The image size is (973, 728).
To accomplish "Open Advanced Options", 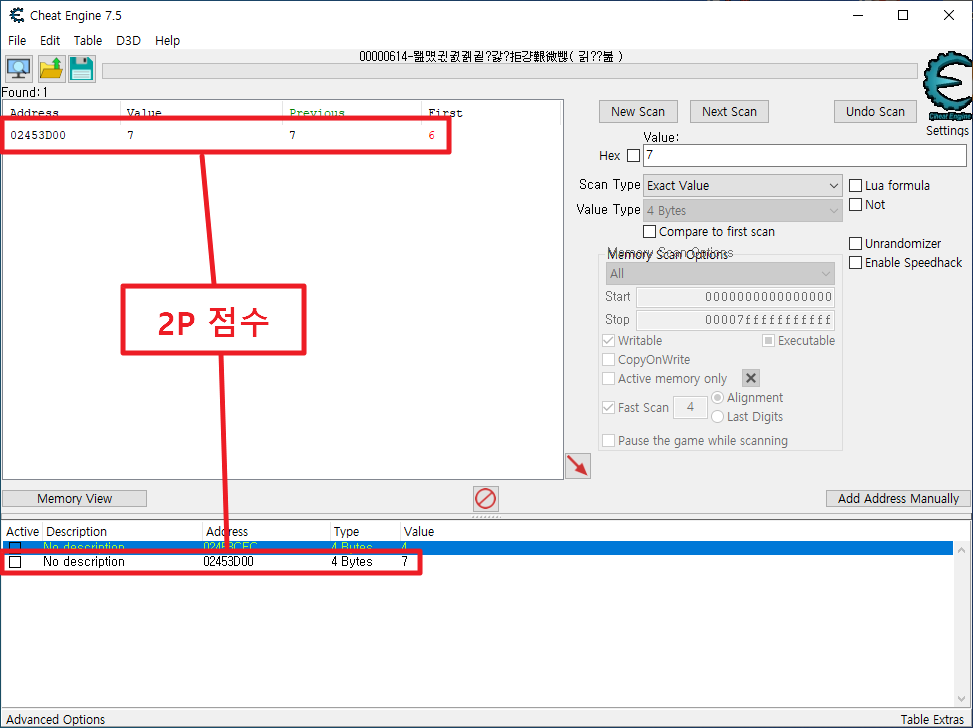I will click(x=55, y=719).
